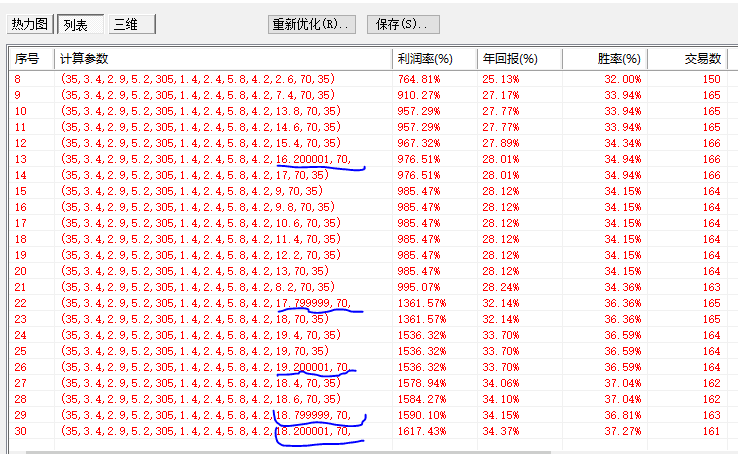
Task: Click the 保存(S).. button
Action: click(x=403, y=24)
